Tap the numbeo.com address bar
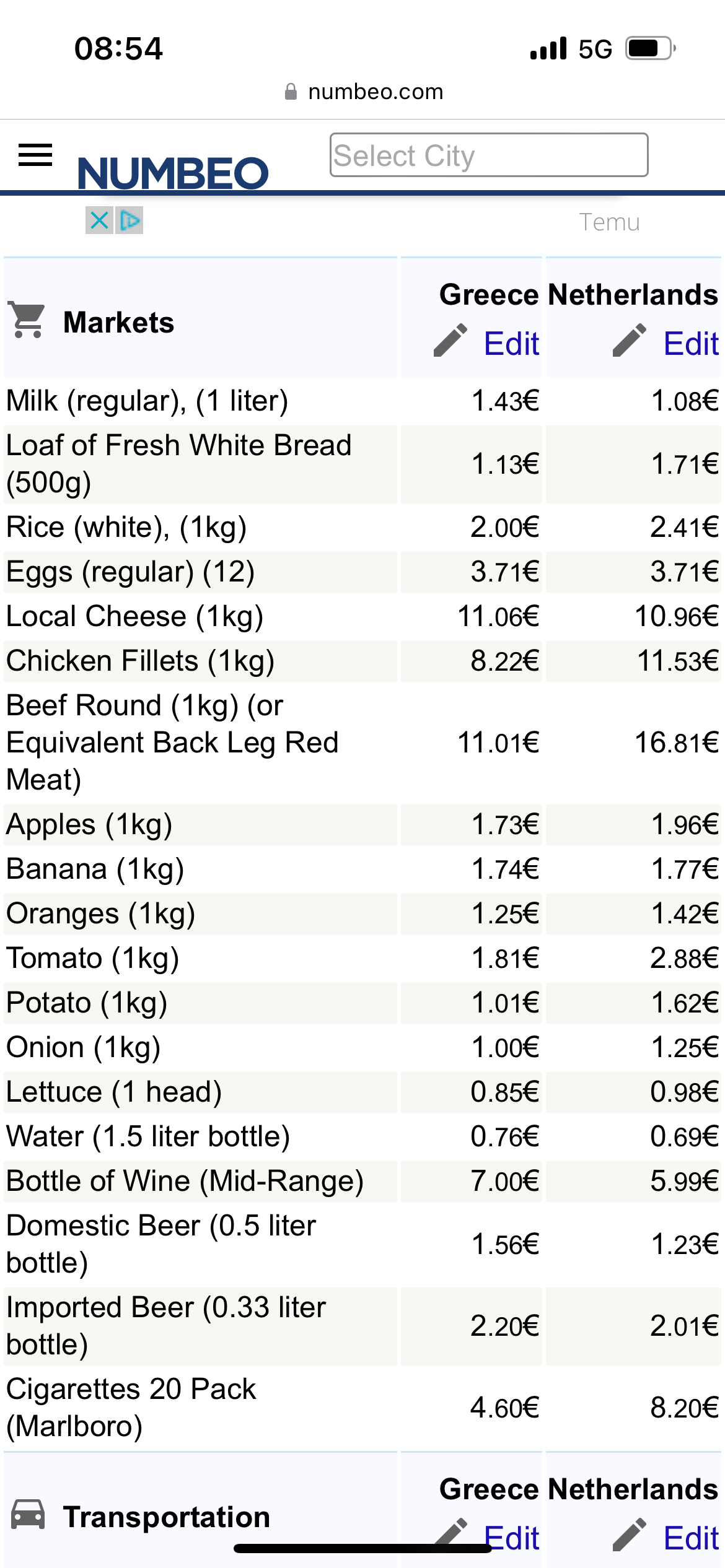This screenshot has height=1568, width=725. click(x=363, y=92)
